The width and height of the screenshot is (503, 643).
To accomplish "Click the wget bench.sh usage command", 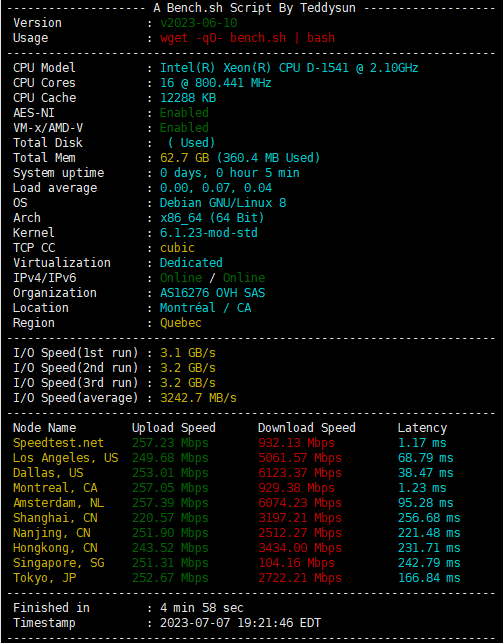I will tap(247, 38).
